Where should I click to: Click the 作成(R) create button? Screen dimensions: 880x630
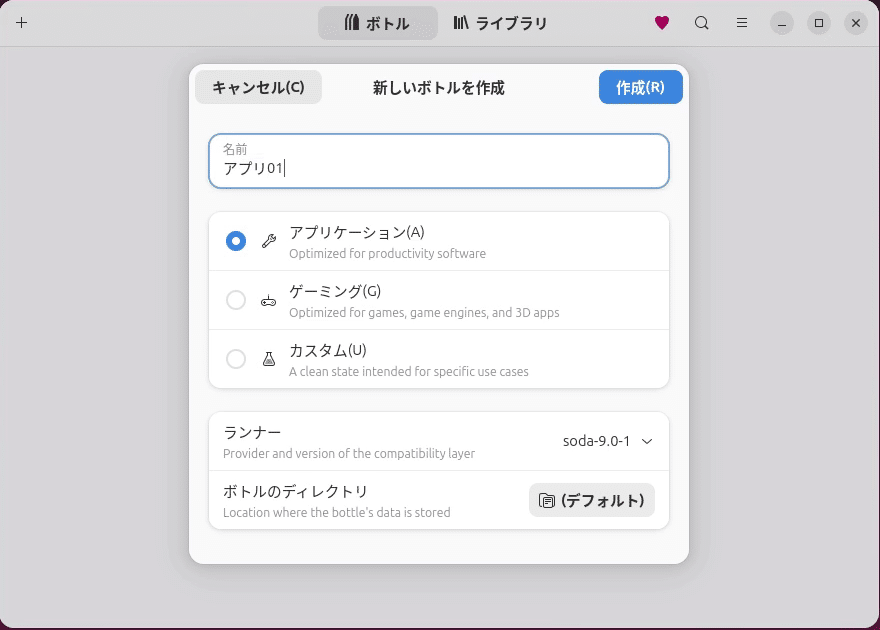(640, 87)
